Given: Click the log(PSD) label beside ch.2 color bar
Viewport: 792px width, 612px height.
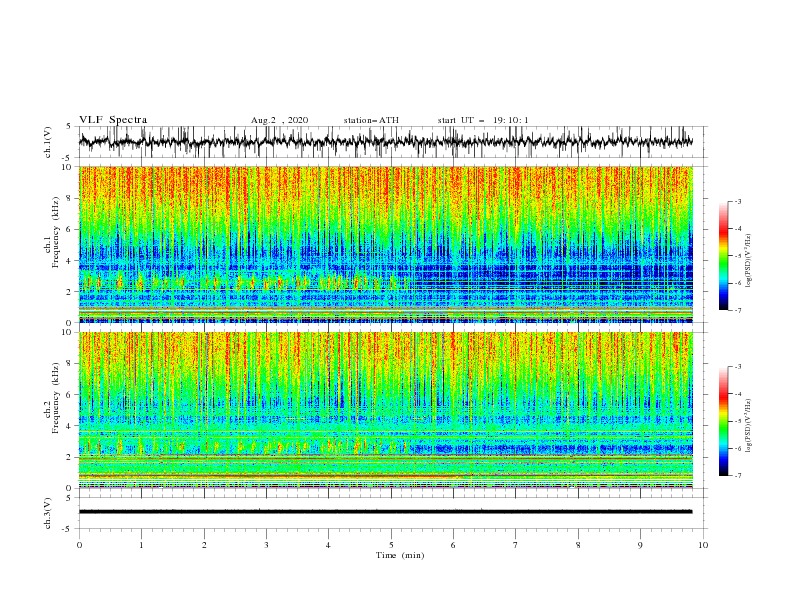Looking at the screenshot, I should pyautogui.click(x=749, y=426).
